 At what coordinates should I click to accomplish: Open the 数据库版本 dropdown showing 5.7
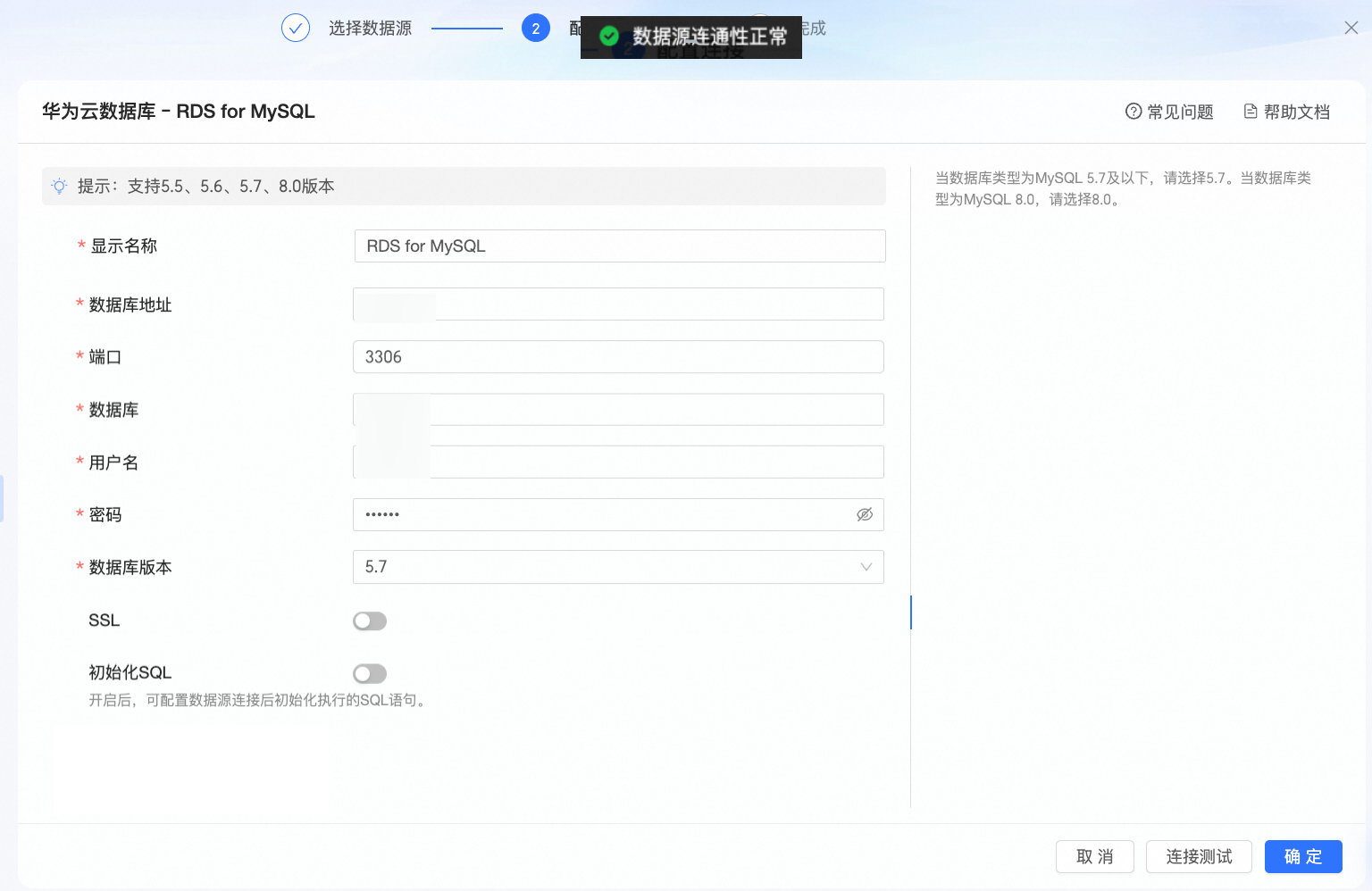coord(618,567)
